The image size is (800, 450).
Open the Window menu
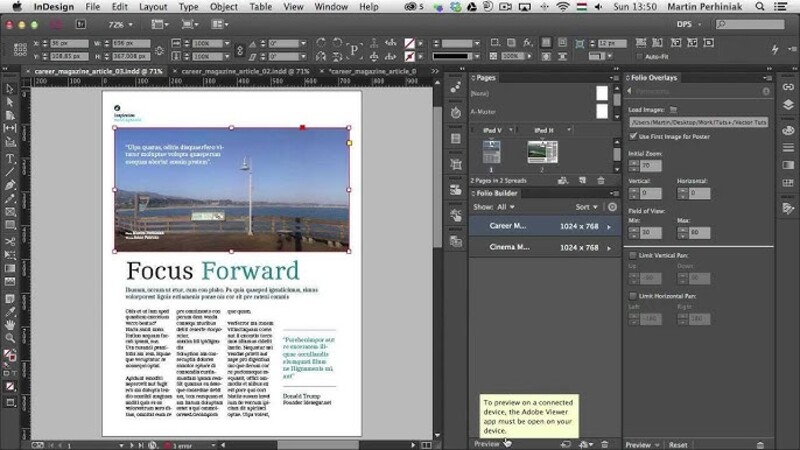pyautogui.click(x=331, y=7)
